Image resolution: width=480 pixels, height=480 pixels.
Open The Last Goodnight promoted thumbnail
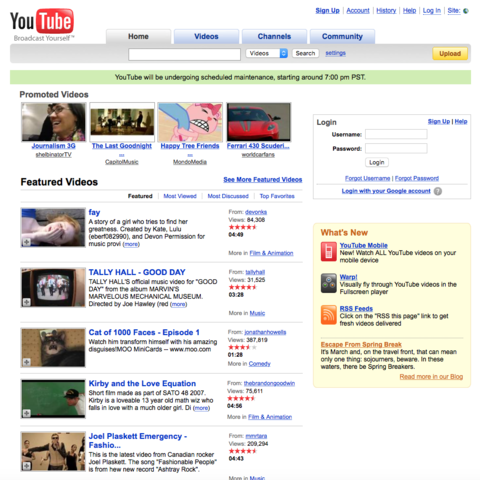[x=122, y=122]
